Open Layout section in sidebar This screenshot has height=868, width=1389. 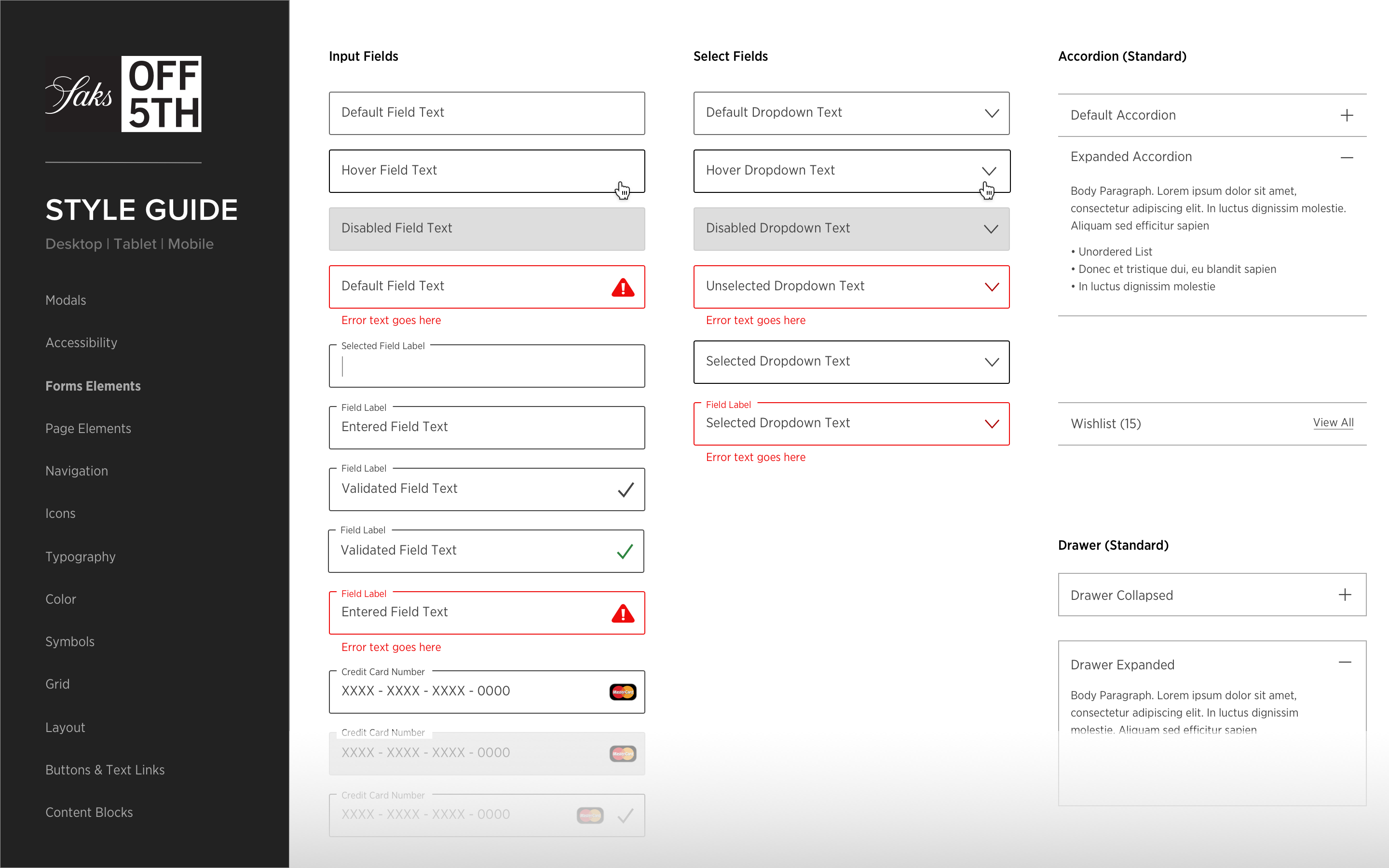click(66, 727)
